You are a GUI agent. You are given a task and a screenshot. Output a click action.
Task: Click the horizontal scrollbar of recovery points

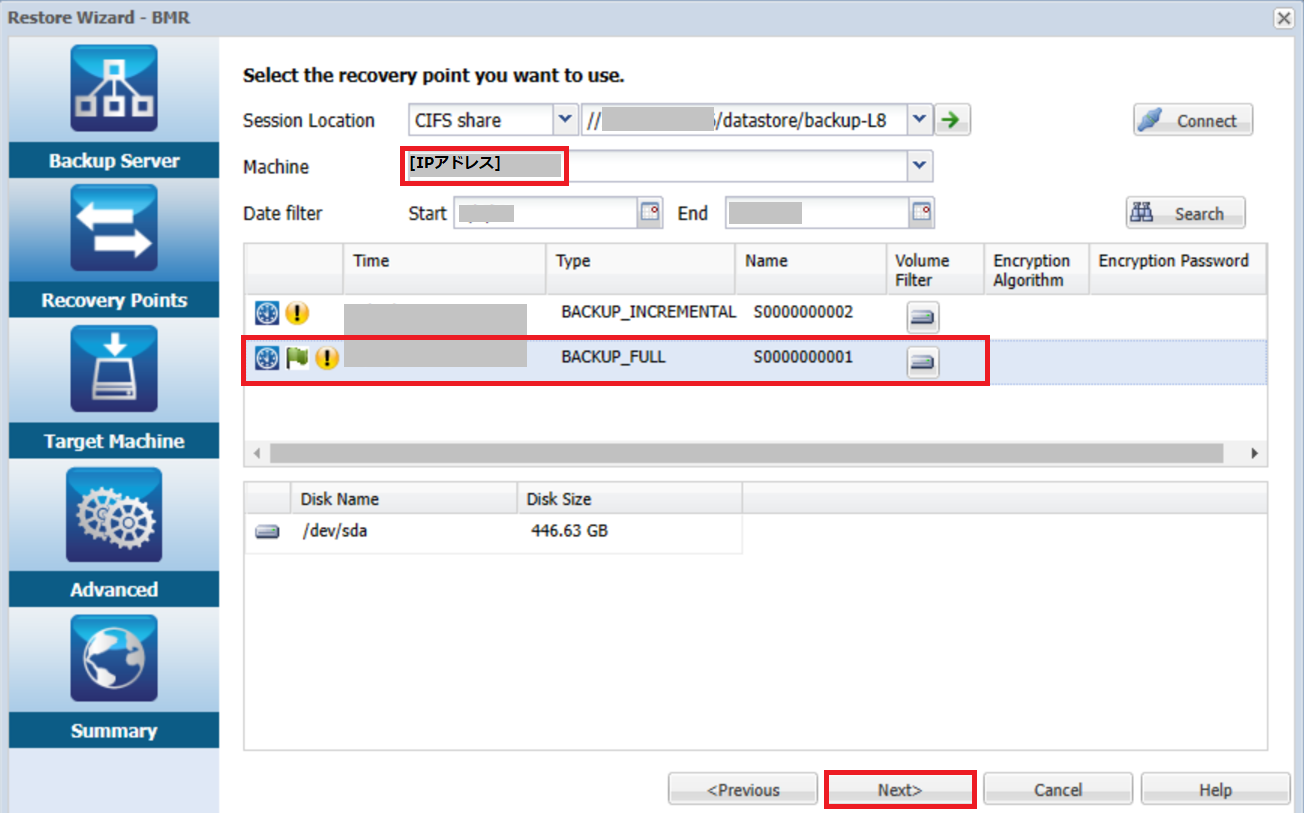click(x=746, y=453)
